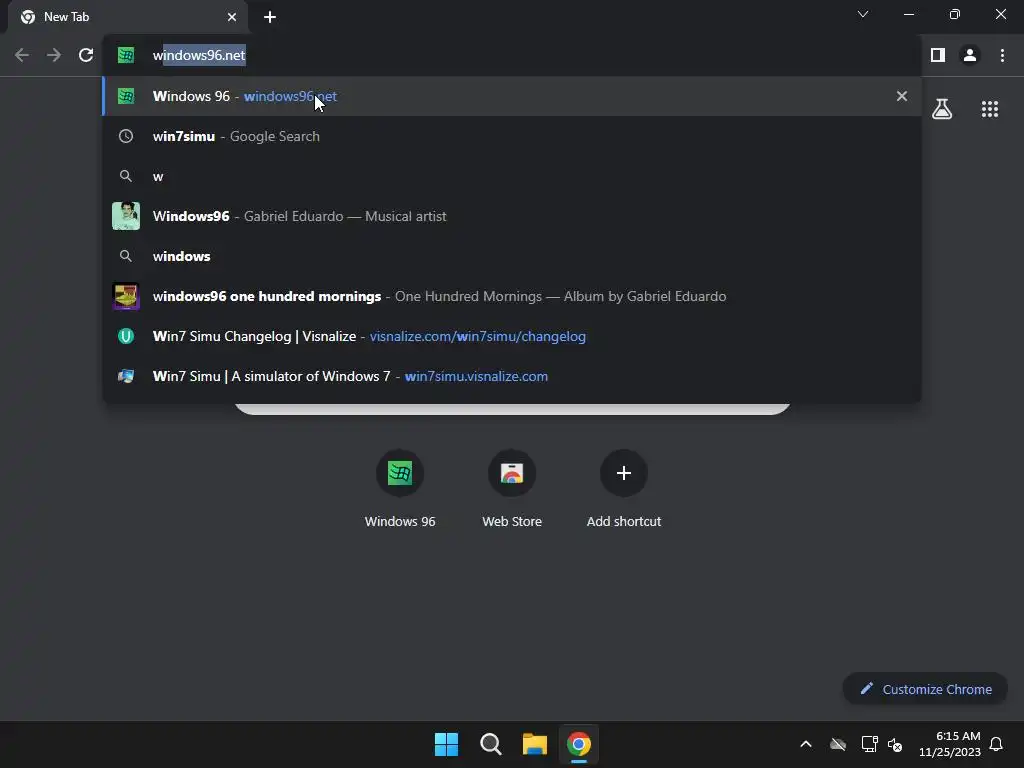Open Chrome's three-dot menu
Viewport: 1024px width, 768px height.
(x=1002, y=56)
